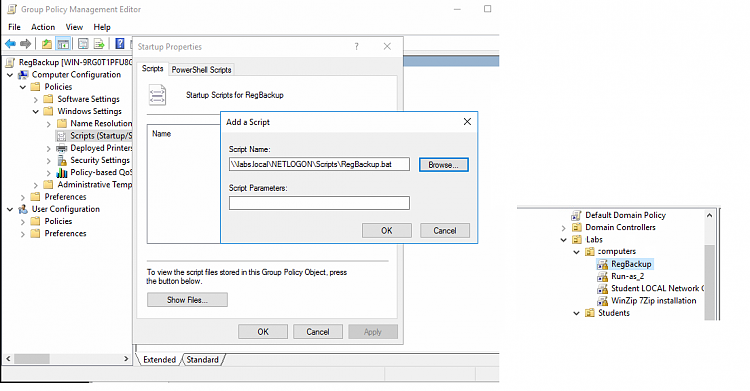Open the Help menu
Screen dimensions: 750x391
[x=102, y=27]
